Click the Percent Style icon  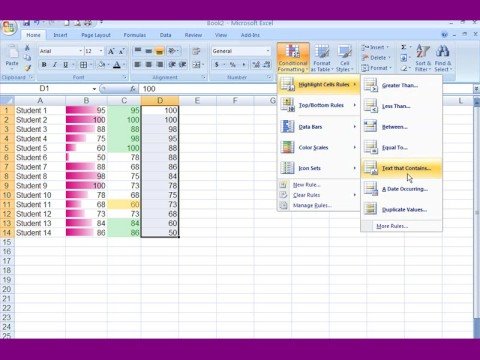(233, 65)
